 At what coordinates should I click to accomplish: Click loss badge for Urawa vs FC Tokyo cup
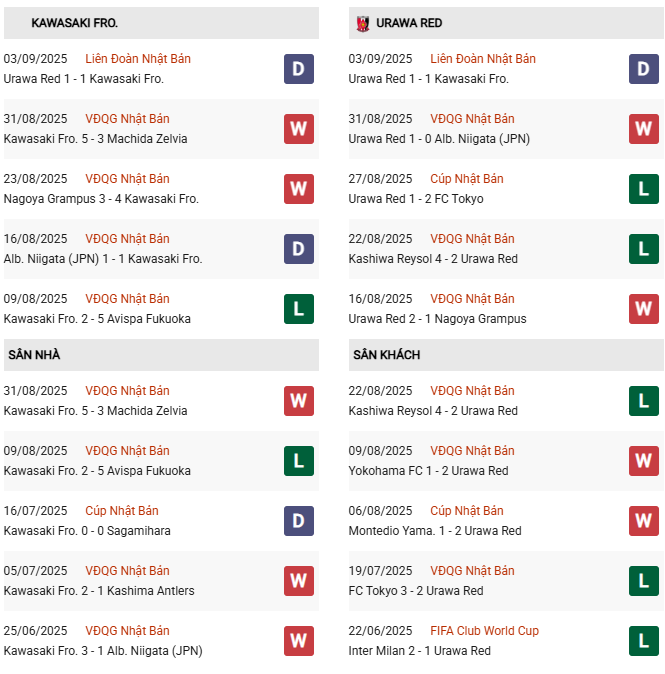(x=643, y=189)
